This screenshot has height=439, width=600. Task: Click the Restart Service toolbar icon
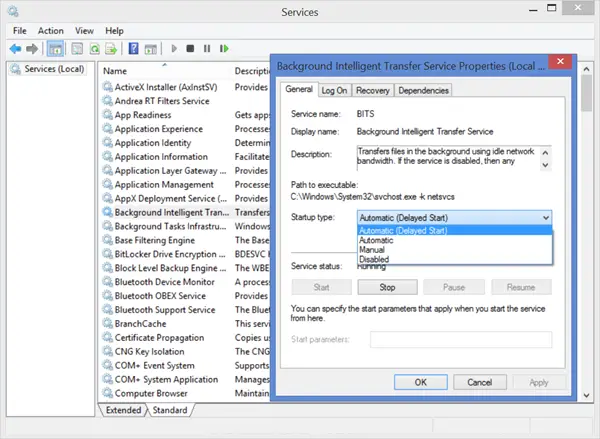pyautogui.click(x=223, y=48)
